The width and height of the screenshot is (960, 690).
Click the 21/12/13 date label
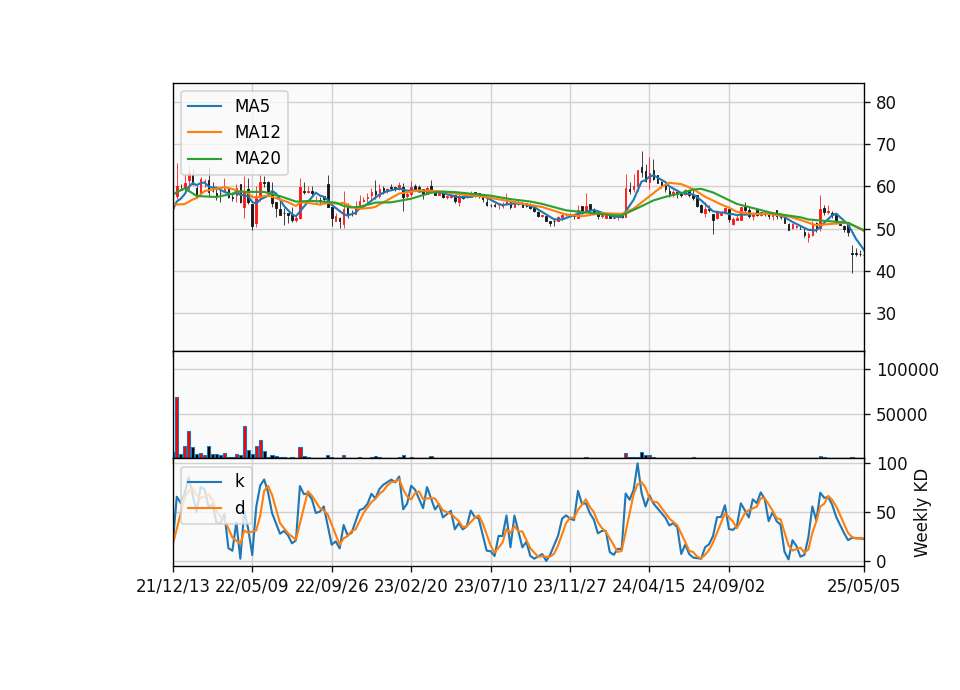pos(173,586)
